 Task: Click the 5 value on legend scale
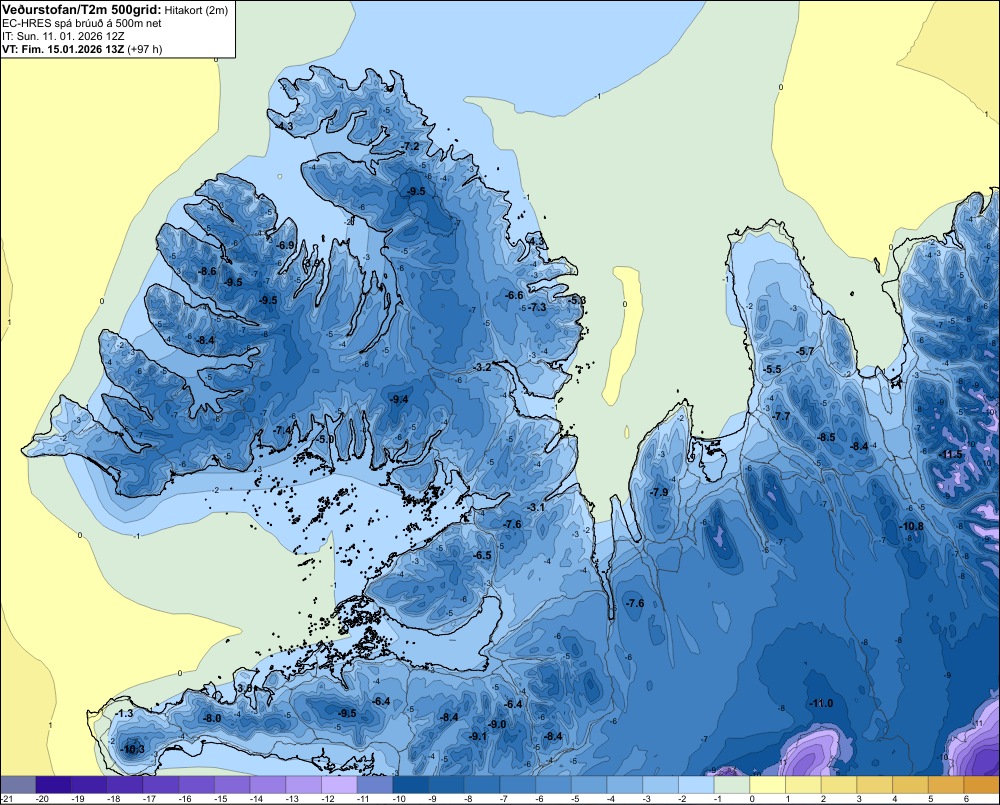930,799
